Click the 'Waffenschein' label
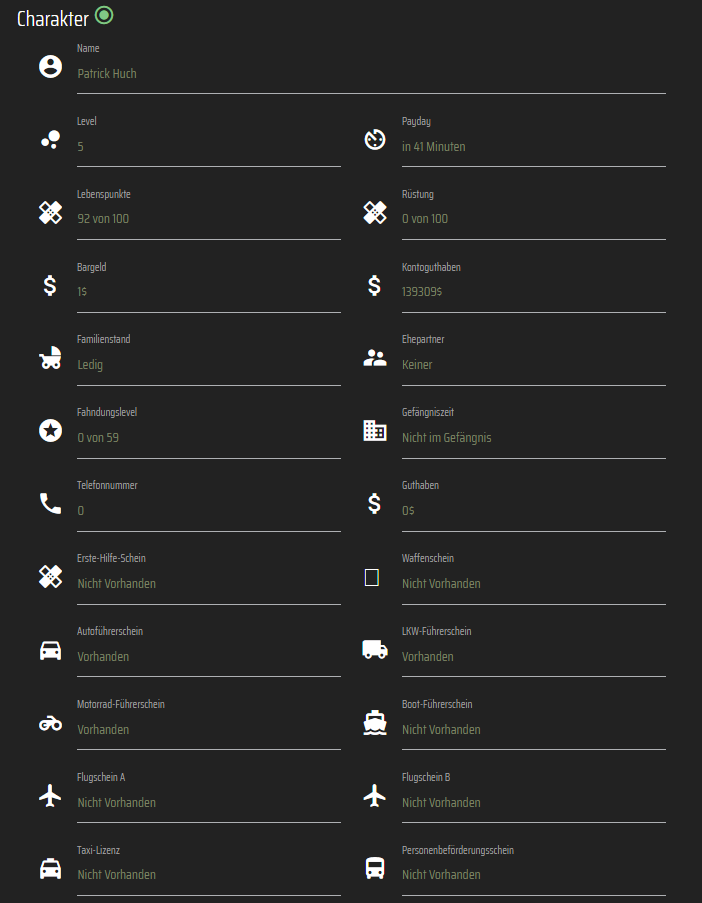 pos(428,558)
